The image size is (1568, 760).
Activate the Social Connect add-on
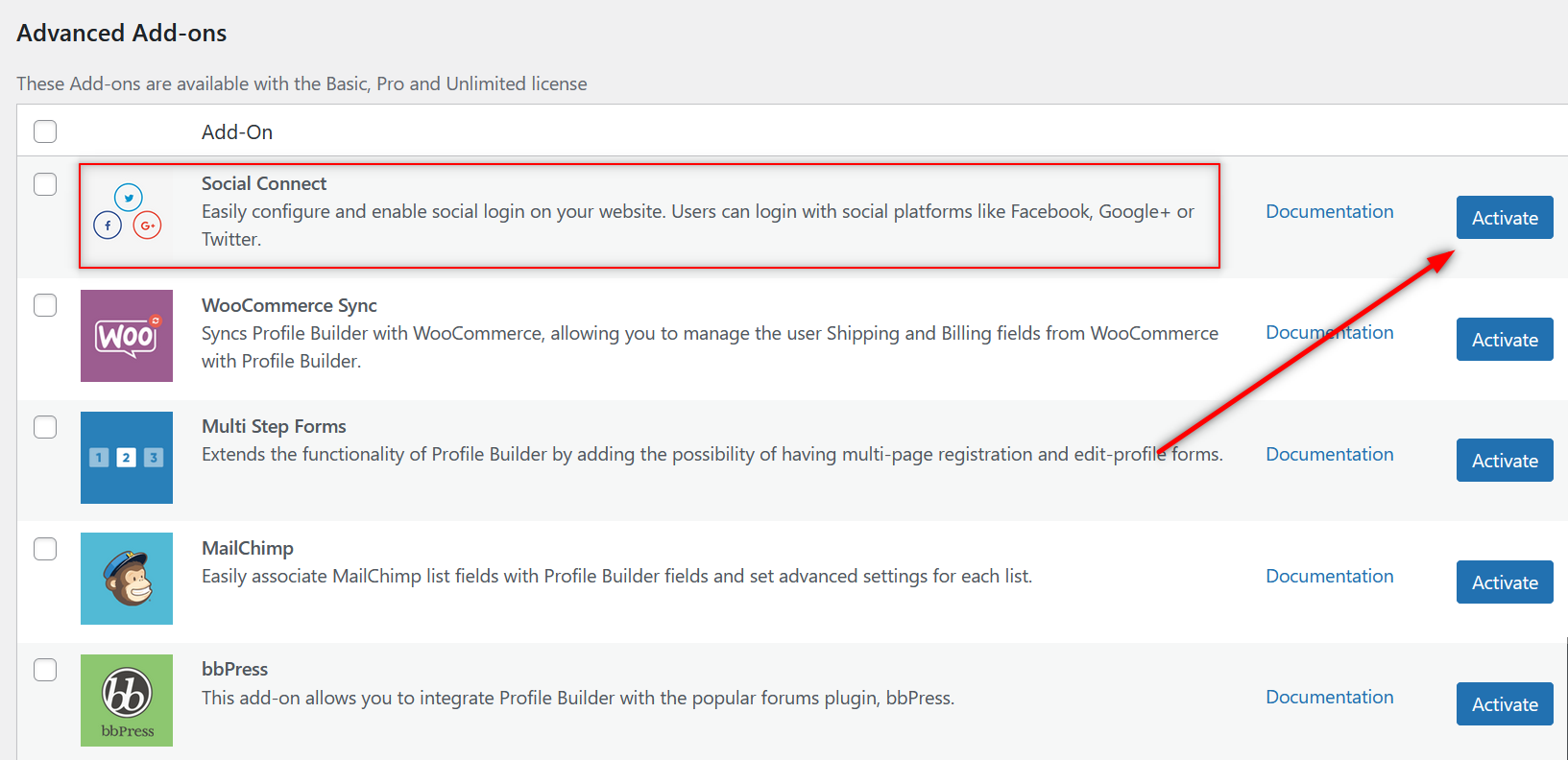pyautogui.click(x=1505, y=218)
